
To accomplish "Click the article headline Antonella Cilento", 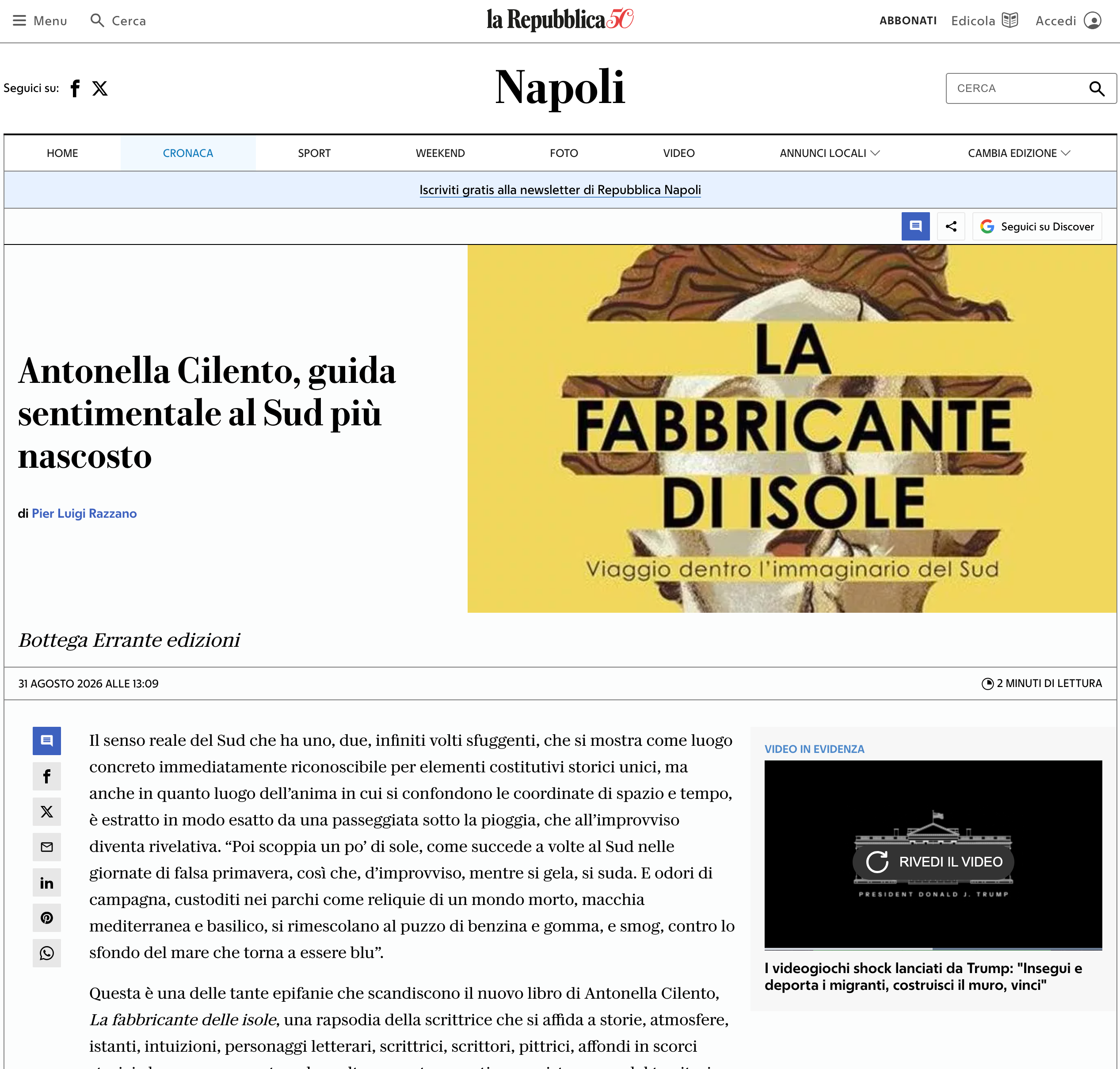I will click(206, 413).
